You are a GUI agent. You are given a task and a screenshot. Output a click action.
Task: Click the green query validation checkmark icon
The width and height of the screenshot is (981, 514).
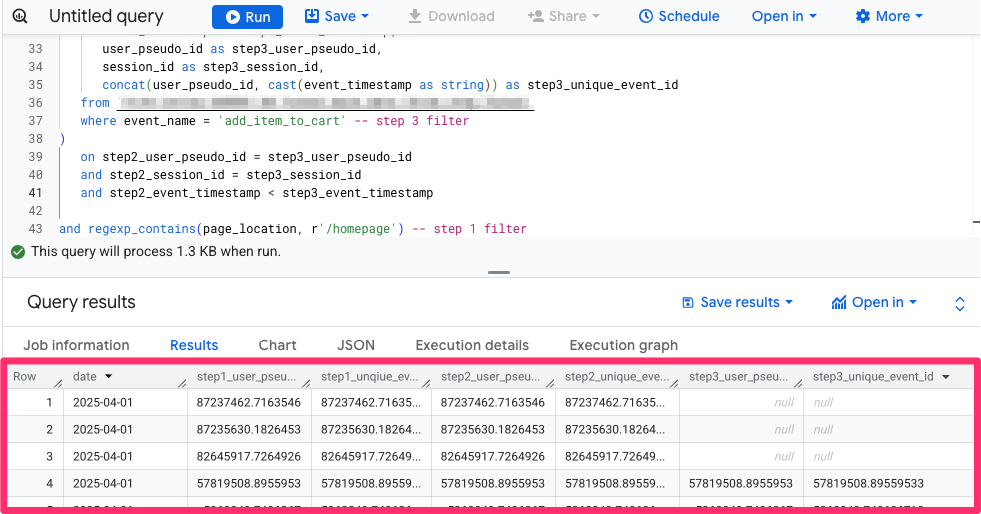coord(17,252)
